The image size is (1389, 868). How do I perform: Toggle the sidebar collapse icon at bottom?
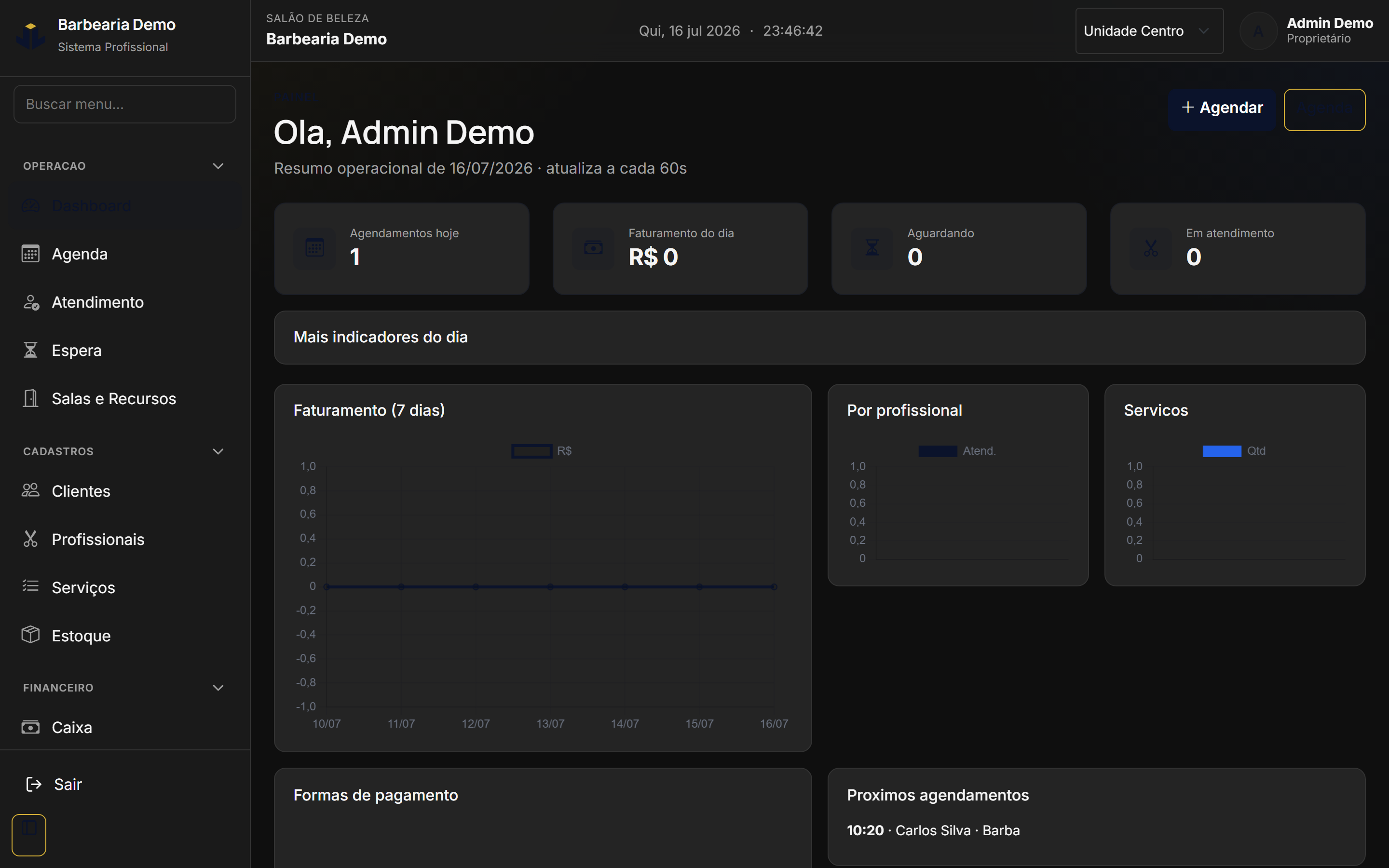pos(29,835)
